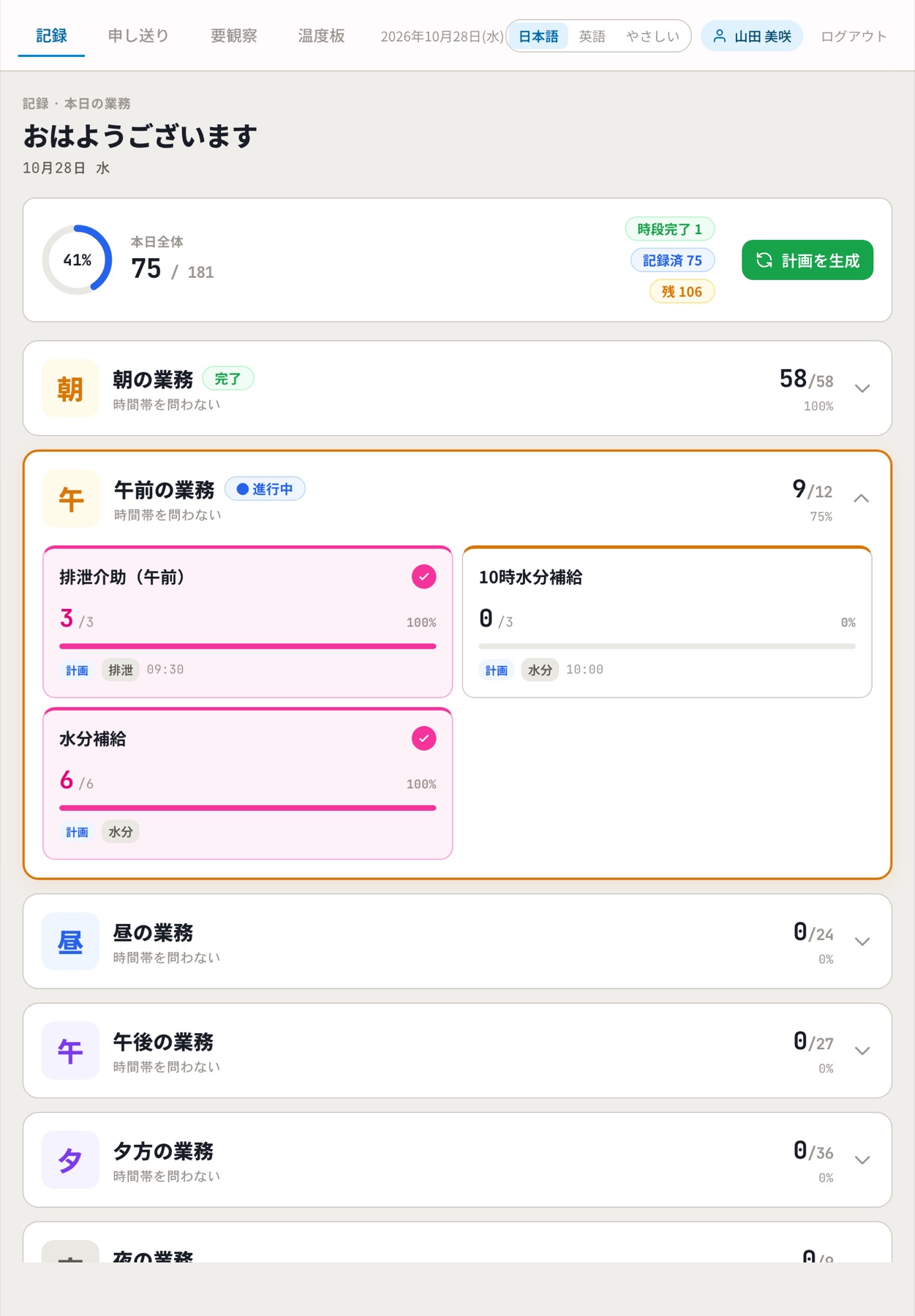Open the 記録 tab
915x1316 pixels.
tap(51, 36)
